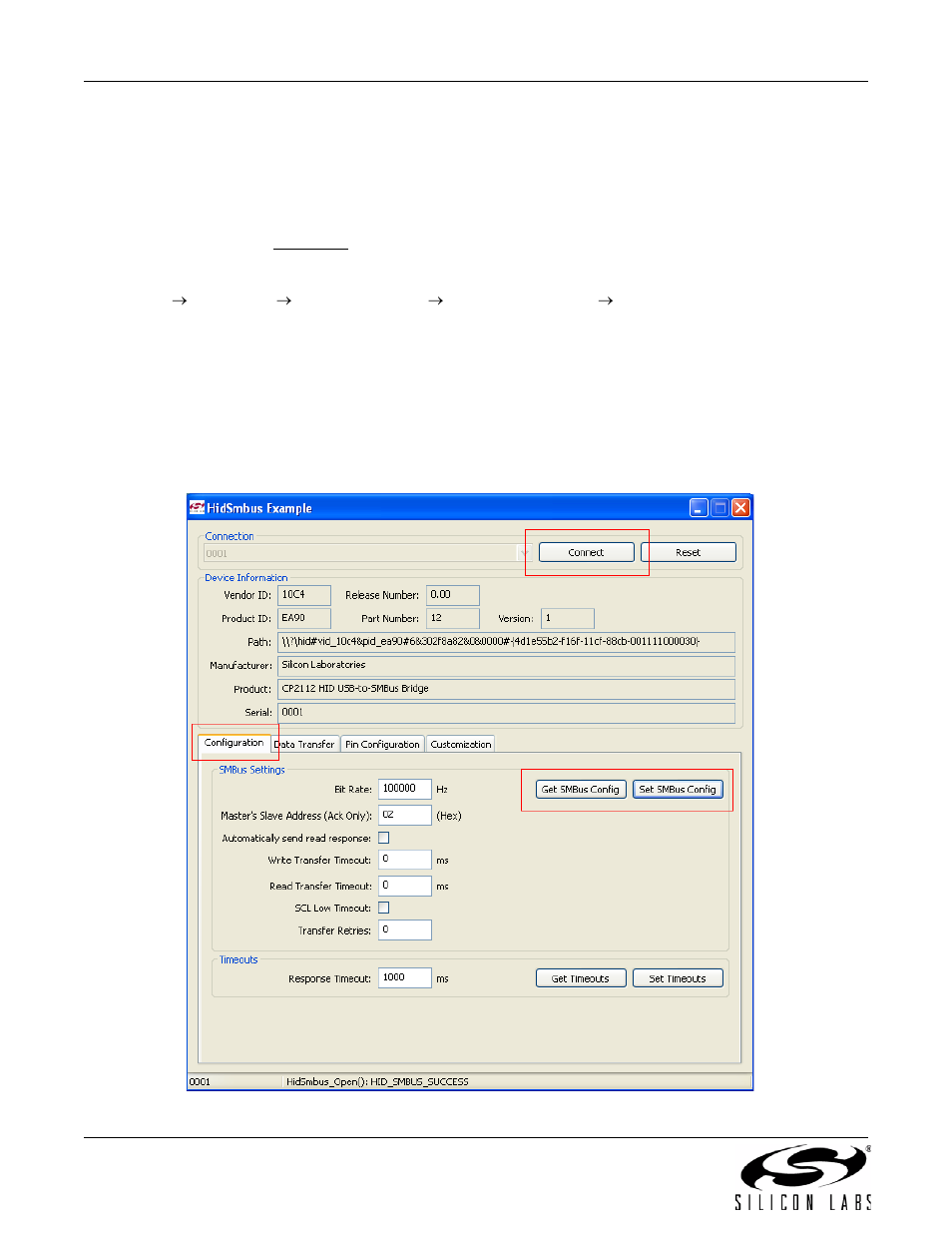This screenshot has width=952, height=1233.
Task: Click Set SMBus Config button
Action: [678, 789]
